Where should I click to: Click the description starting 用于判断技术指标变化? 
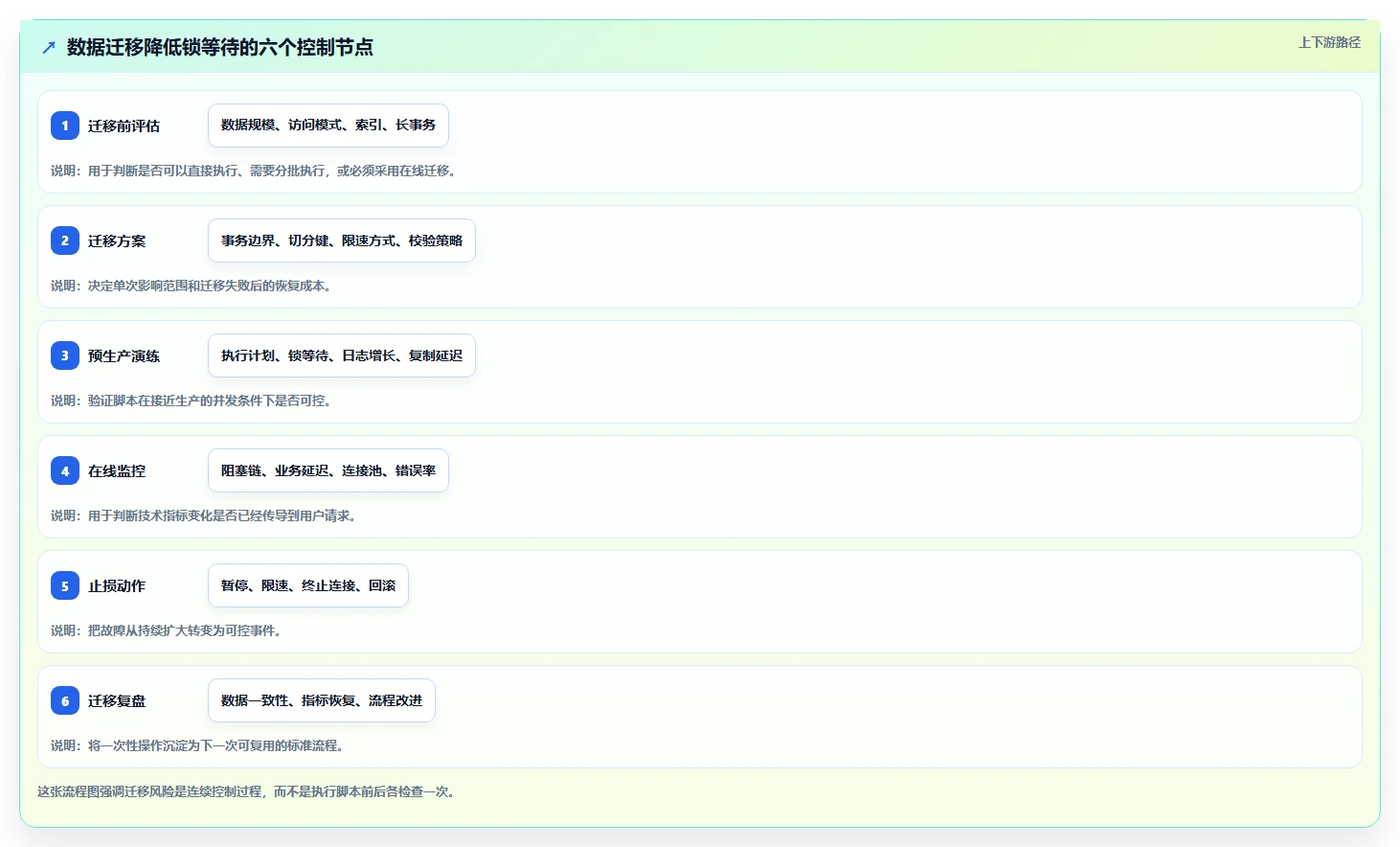click(x=206, y=515)
